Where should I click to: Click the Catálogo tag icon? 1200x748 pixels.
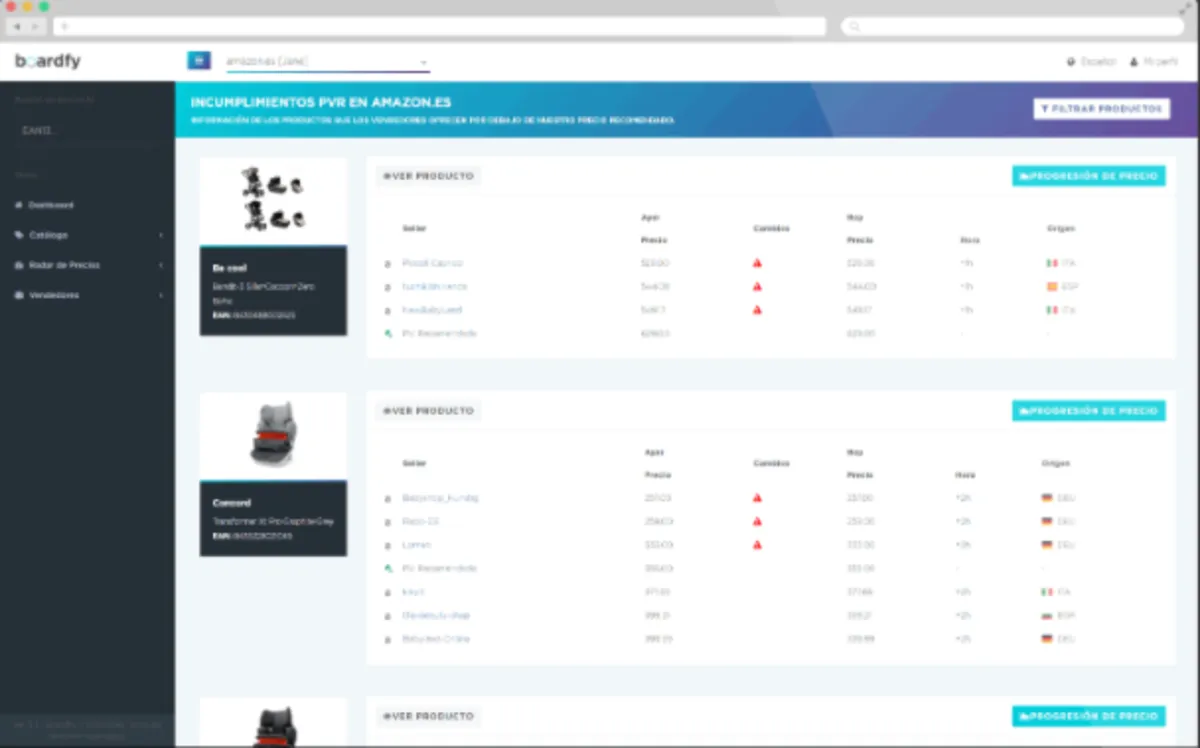point(19,235)
